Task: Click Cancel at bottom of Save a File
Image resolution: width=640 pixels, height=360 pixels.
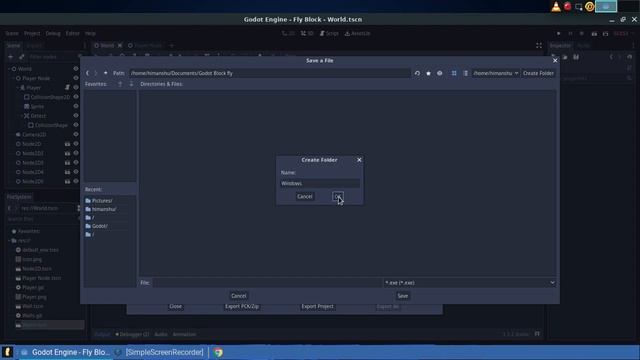Action: pos(239,296)
